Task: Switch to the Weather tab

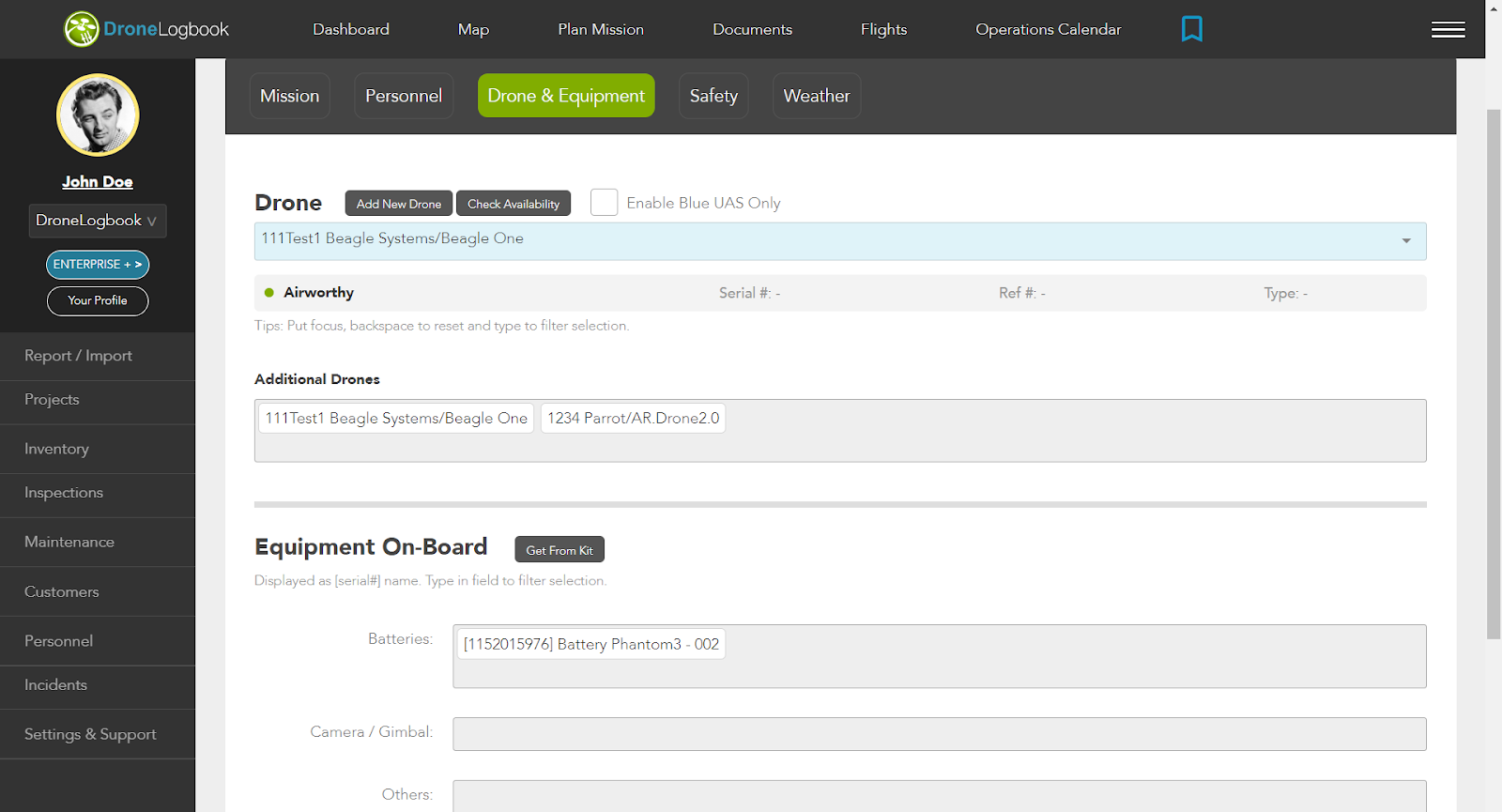Action: pyautogui.click(x=817, y=96)
